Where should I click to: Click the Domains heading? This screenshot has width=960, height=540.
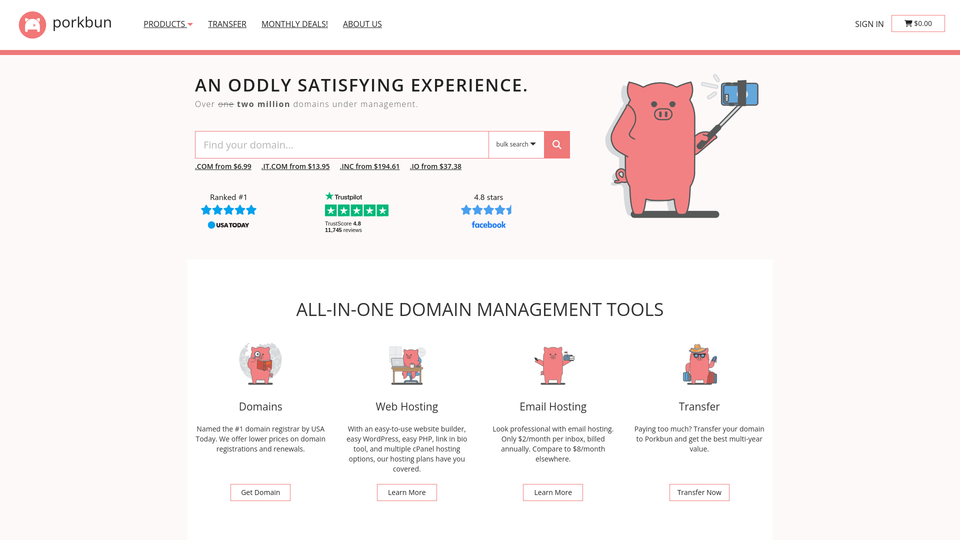point(260,407)
